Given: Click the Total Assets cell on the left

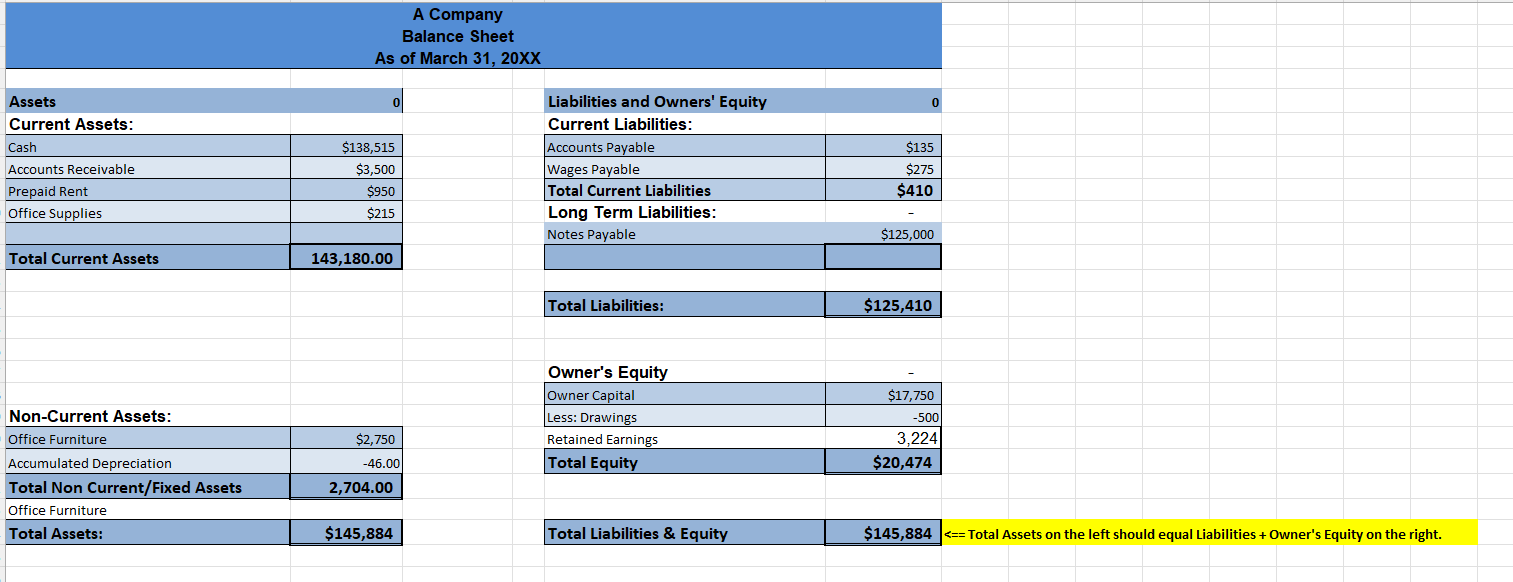Looking at the screenshot, I should click(345, 533).
